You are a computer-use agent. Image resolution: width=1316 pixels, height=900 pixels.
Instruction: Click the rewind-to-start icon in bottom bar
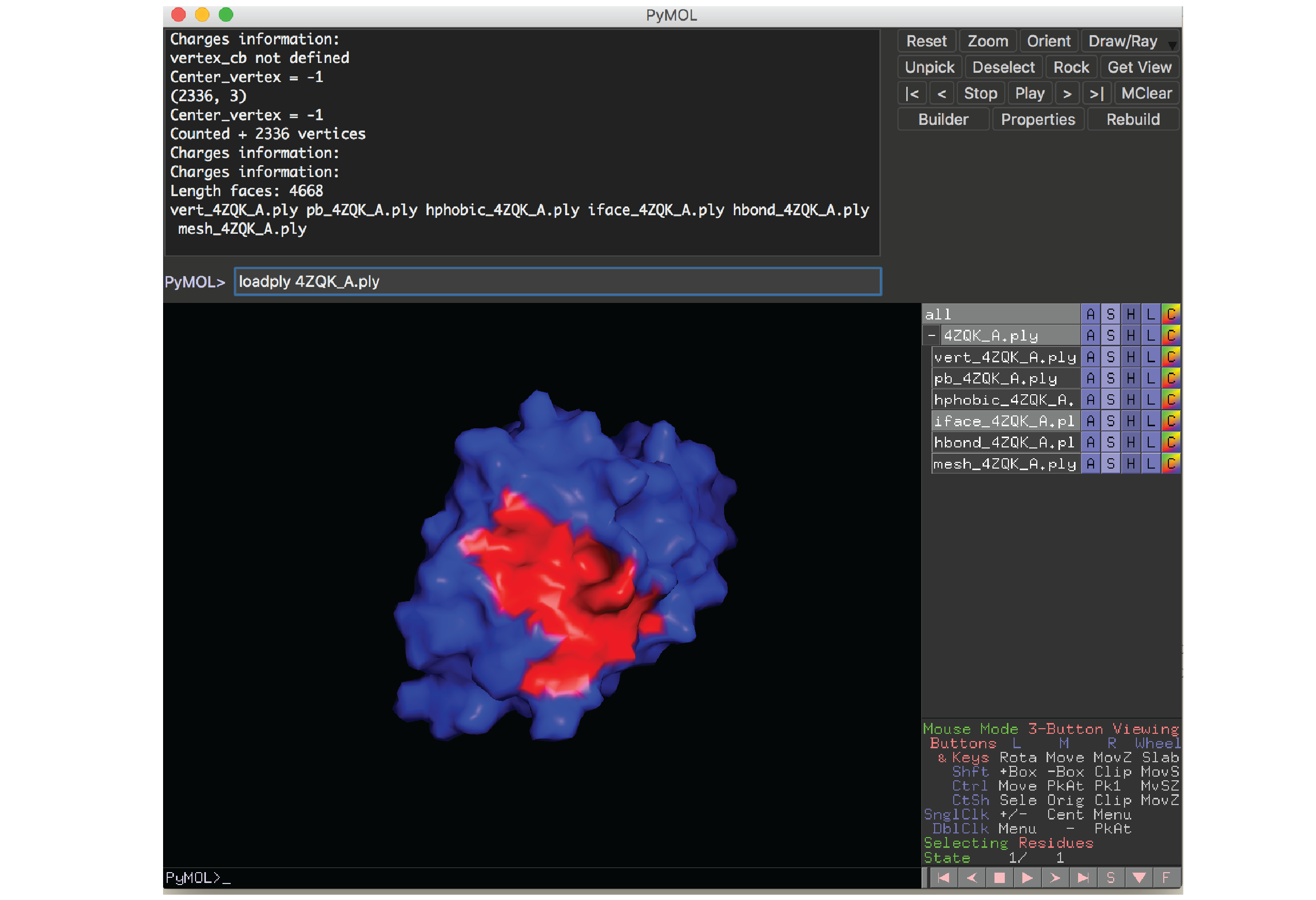(x=943, y=877)
